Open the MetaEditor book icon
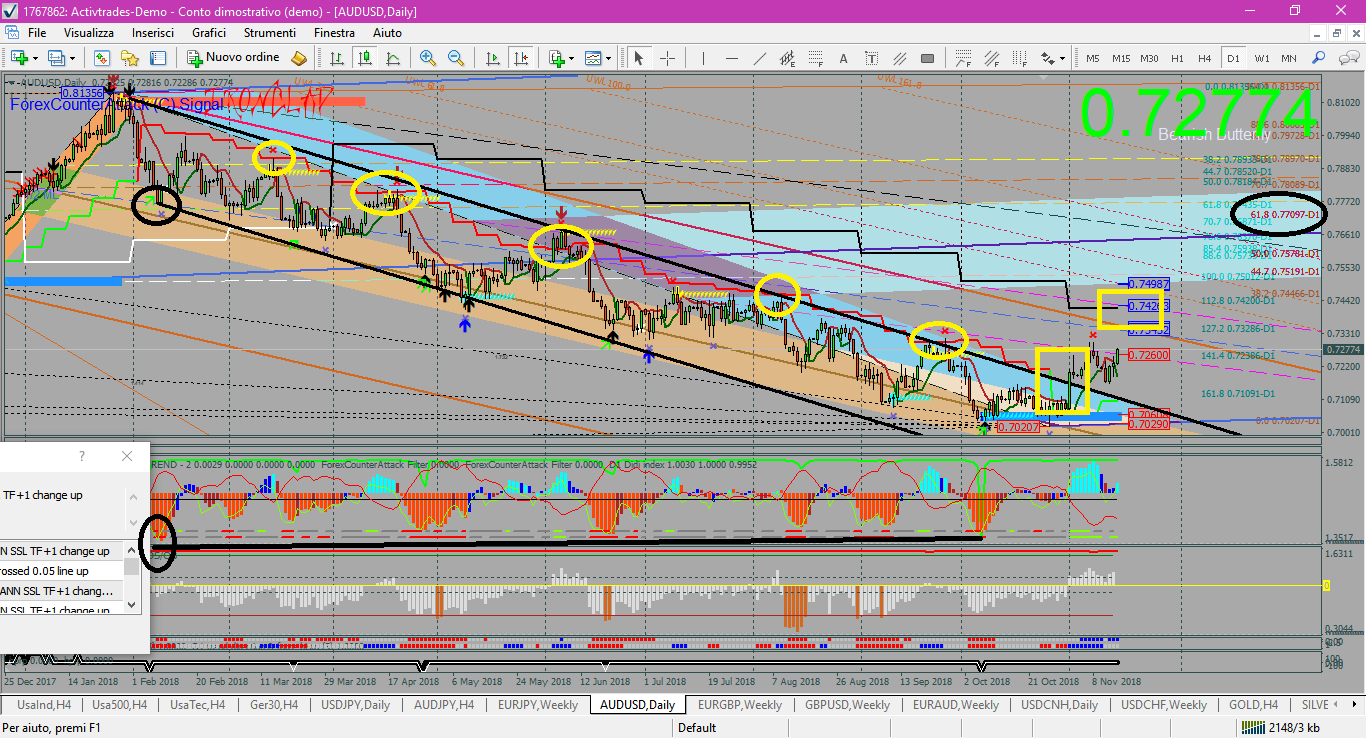The width and height of the screenshot is (1366, 738). pos(299,58)
